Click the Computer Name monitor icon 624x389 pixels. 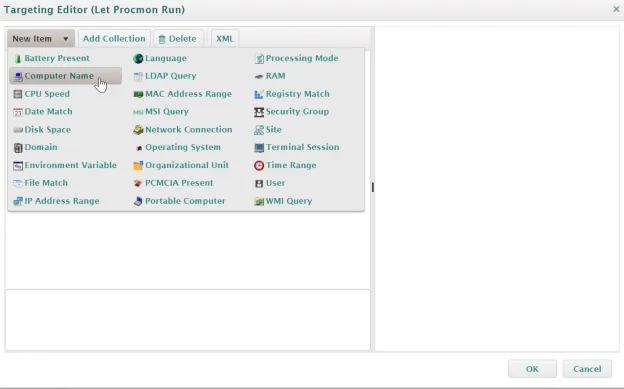pos(18,76)
